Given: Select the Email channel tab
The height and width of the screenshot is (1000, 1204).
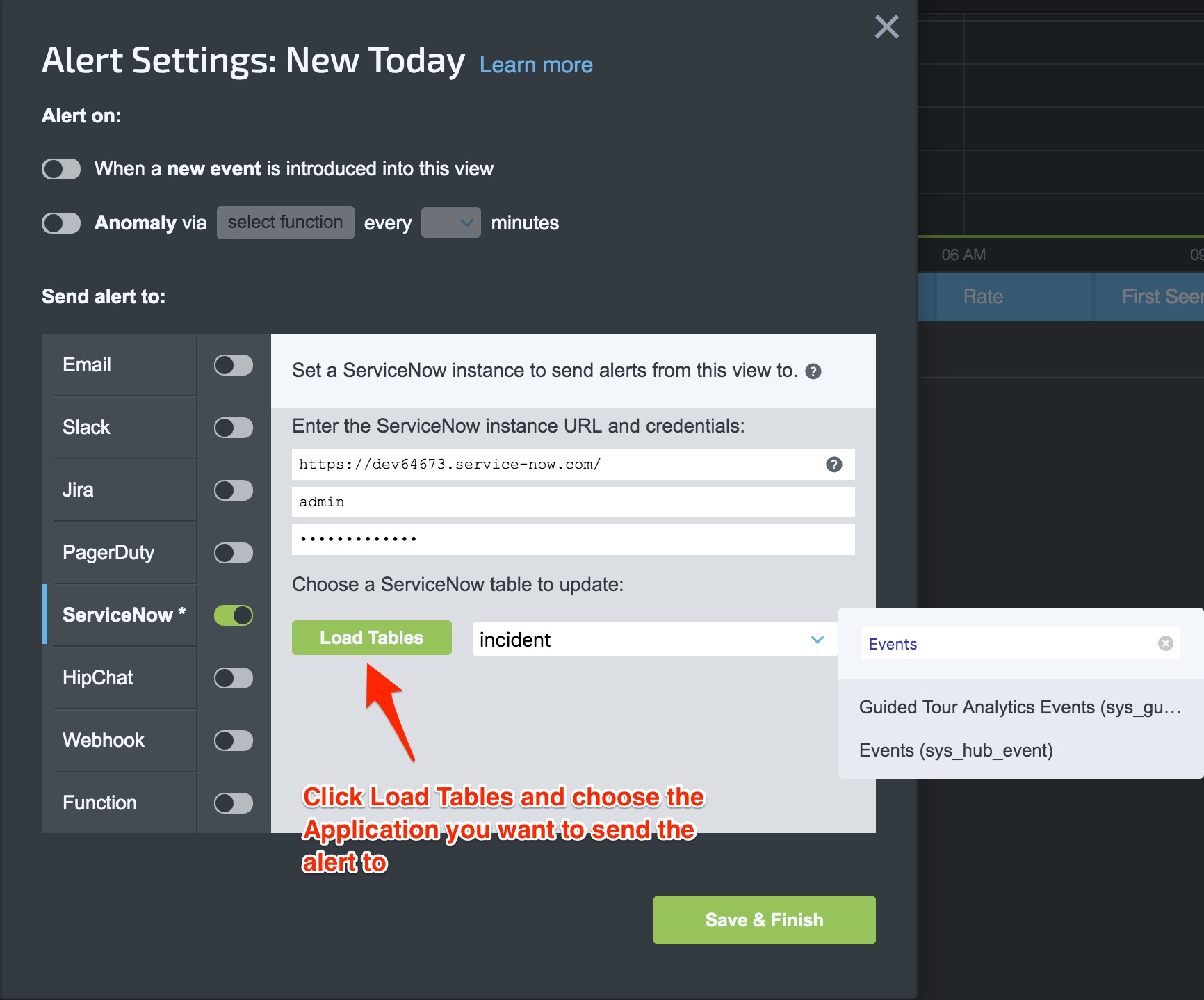Looking at the screenshot, I should (x=119, y=364).
